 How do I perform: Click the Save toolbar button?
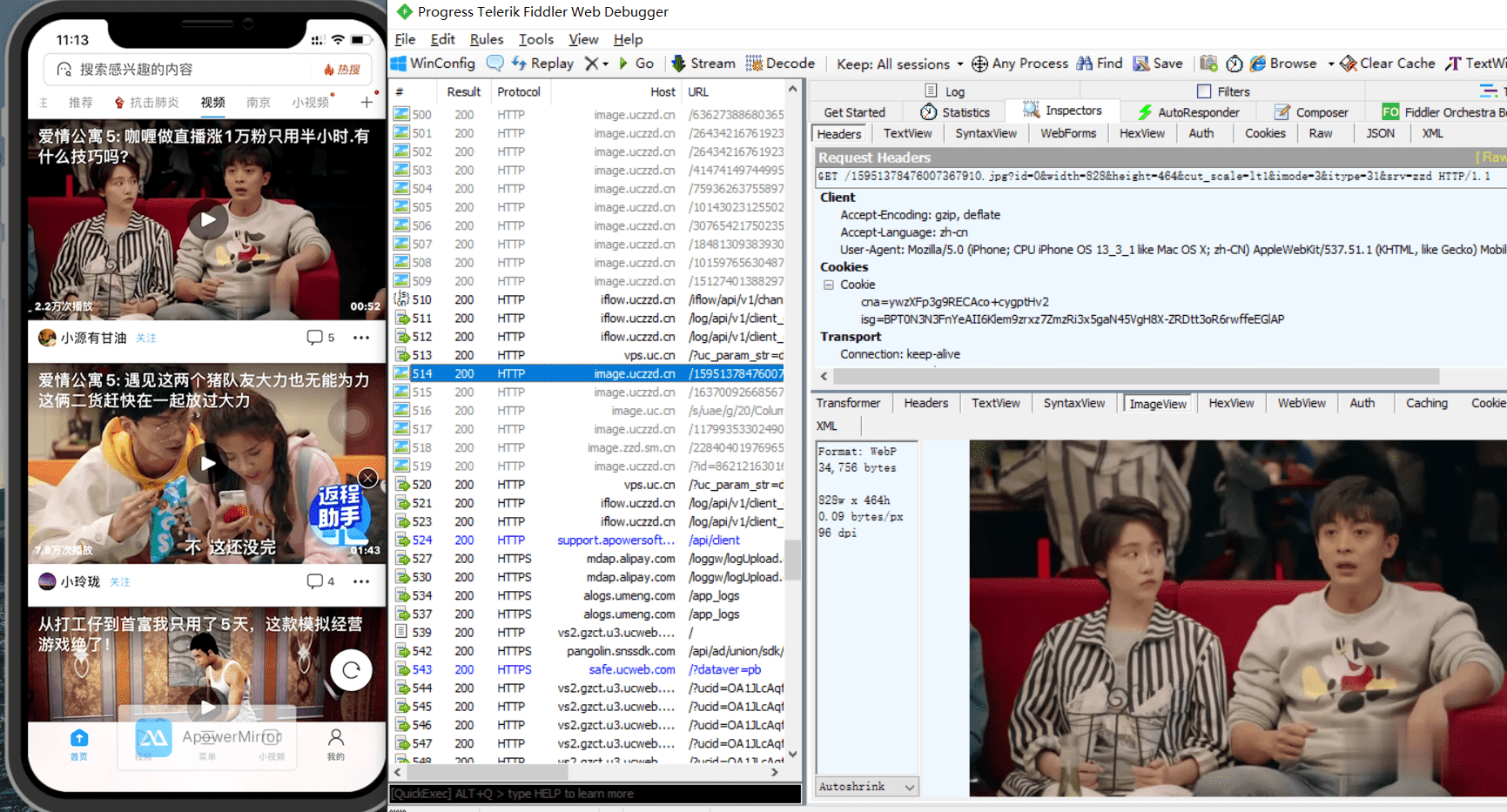[1158, 63]
